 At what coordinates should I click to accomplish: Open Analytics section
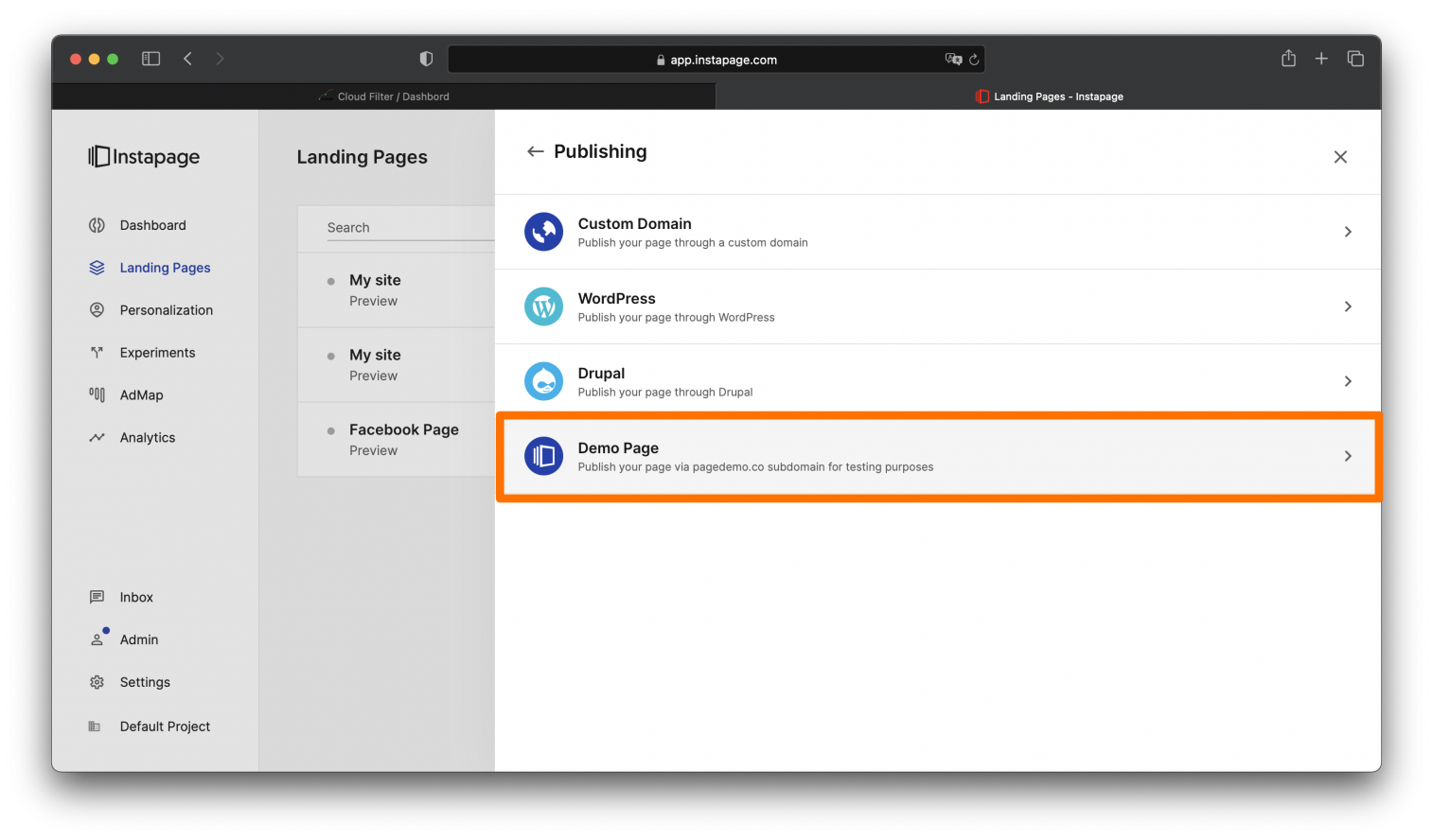148,438
